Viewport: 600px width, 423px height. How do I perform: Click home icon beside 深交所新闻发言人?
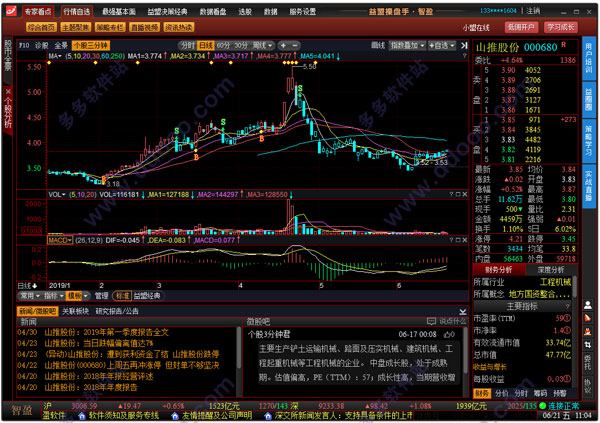[x=268, y=415]
